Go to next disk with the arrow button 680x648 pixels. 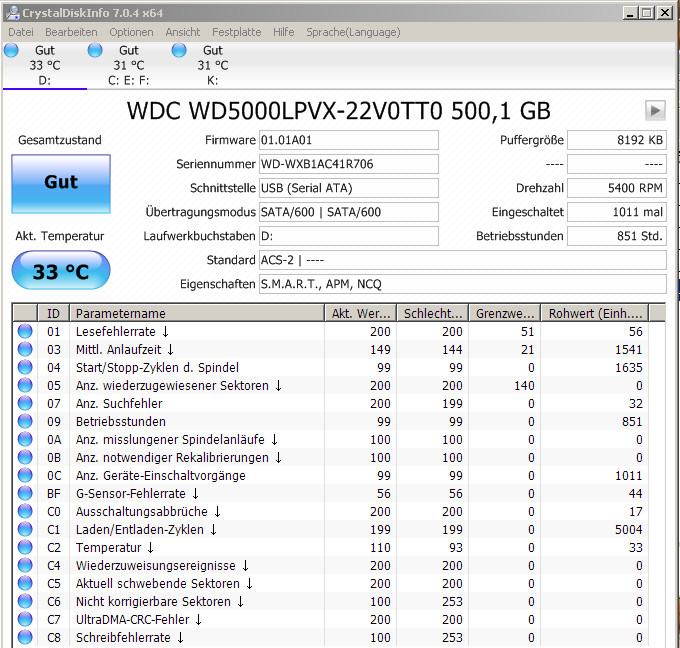(x=655, y=111)
